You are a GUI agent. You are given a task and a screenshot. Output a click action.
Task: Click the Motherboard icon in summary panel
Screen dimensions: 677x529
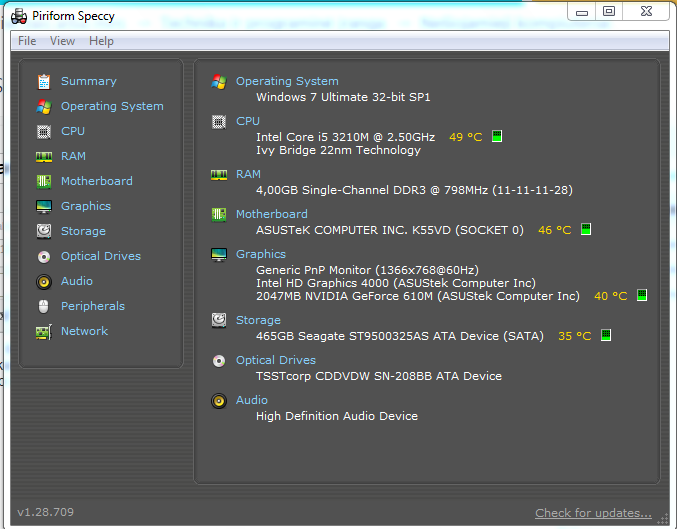219,215
